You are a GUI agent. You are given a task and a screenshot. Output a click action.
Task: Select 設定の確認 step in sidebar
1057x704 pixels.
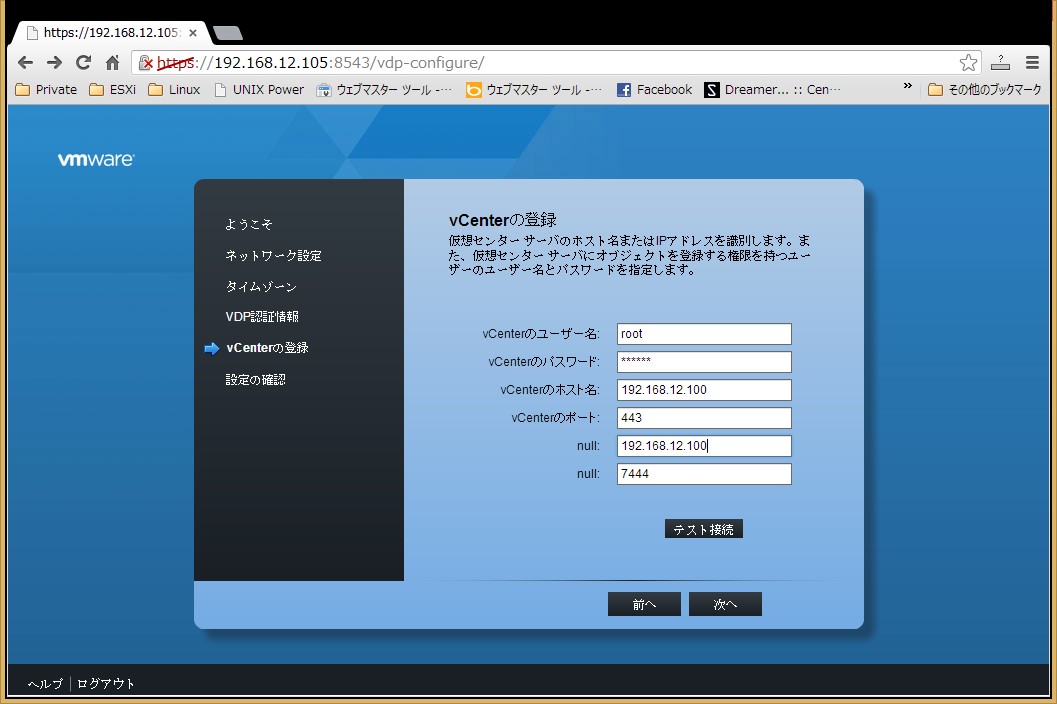(x=255, y=380)
